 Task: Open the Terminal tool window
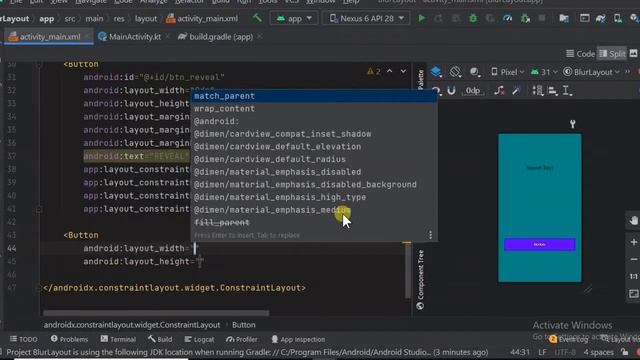click(118, 339)
